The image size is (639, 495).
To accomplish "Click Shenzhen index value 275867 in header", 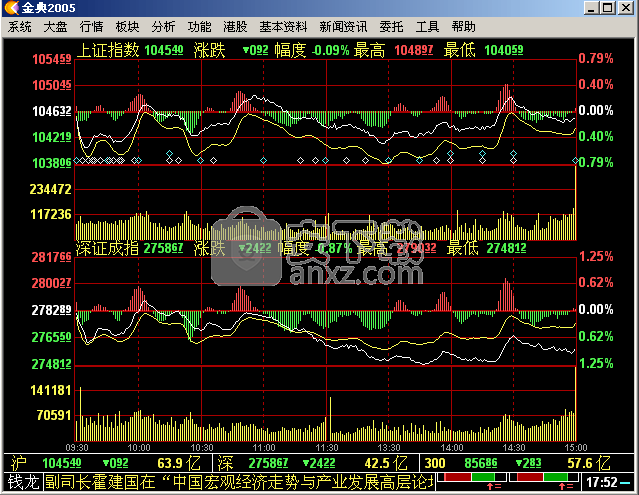I will coord(163,249).
